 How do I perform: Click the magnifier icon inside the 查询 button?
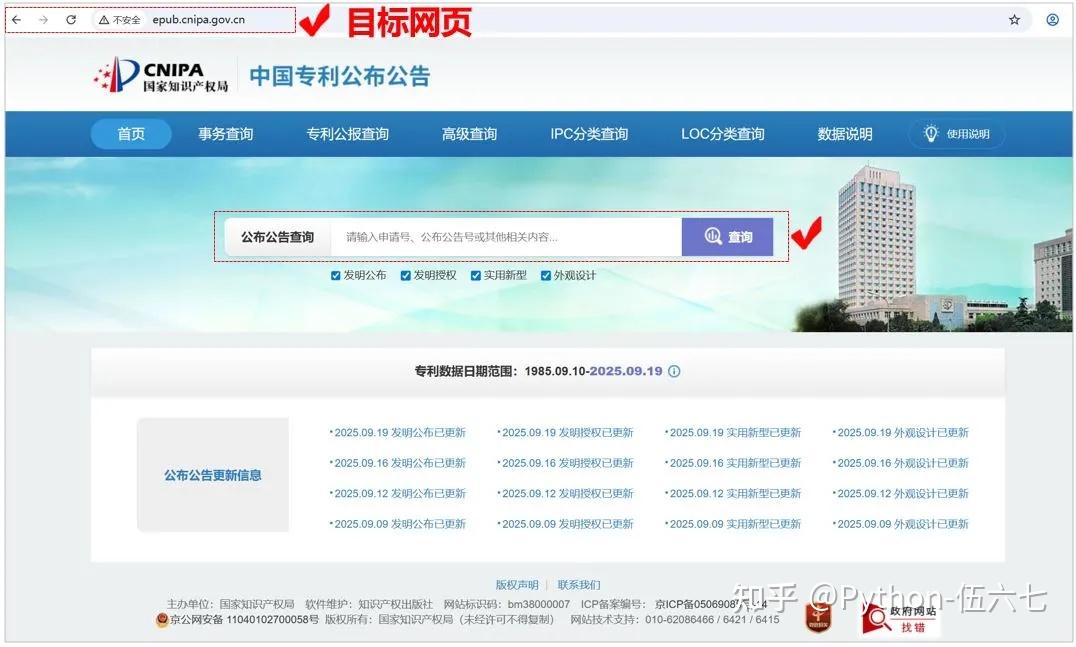pos(712,236)
